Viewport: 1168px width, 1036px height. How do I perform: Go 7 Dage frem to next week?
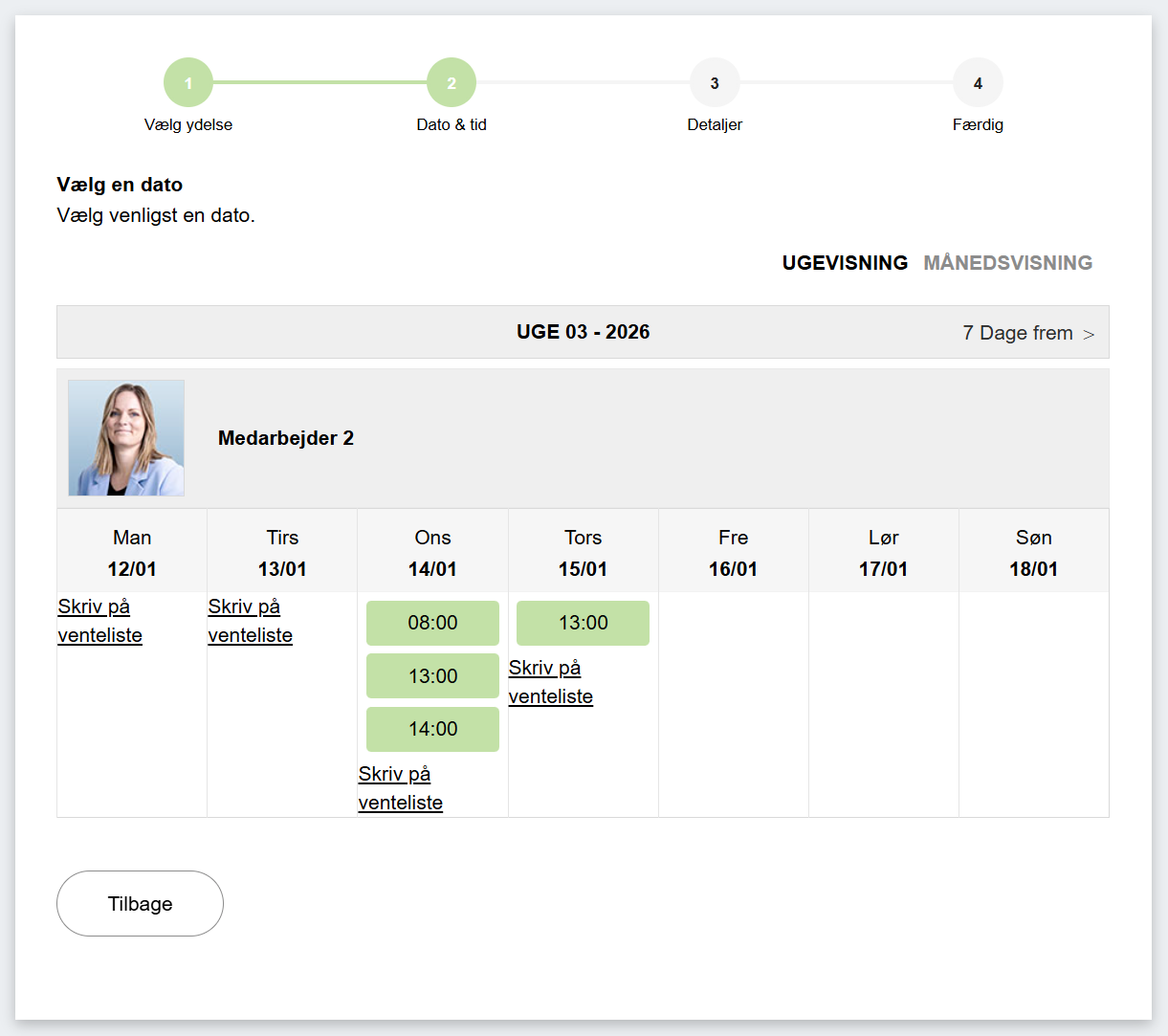coord(1028,333)
